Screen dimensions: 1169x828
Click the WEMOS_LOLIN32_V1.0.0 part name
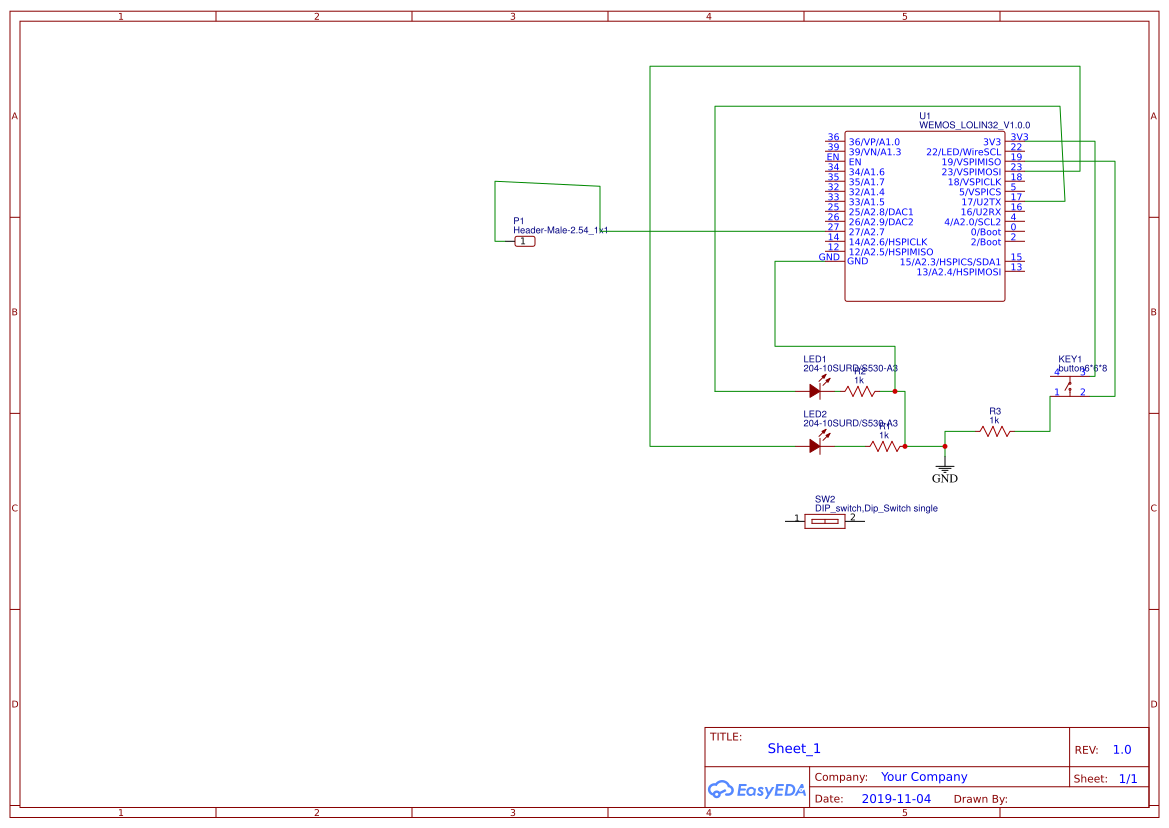(x=974, y=125)
